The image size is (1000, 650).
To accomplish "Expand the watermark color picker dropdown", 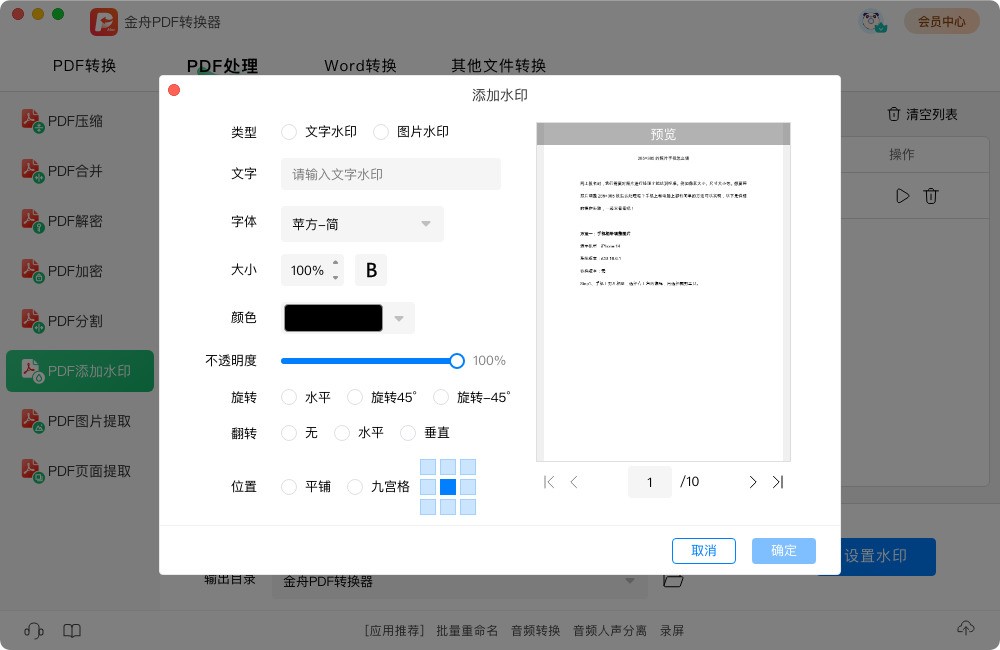I will click(399, 317).
